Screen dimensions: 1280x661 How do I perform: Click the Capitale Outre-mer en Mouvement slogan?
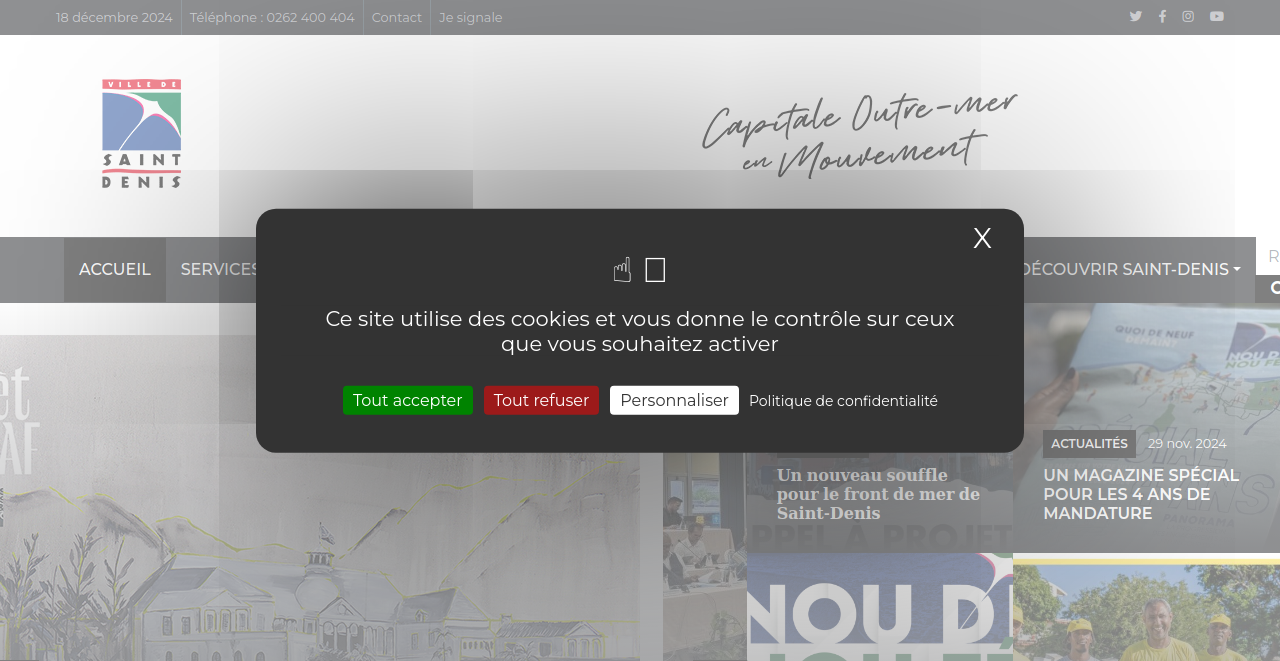(x=859, y=134)
